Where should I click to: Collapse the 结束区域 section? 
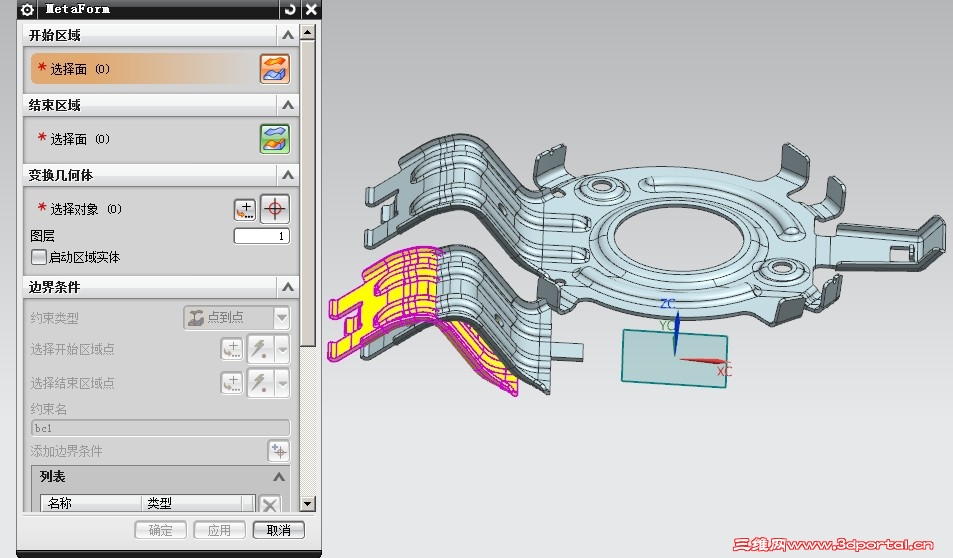pos(287,105)
